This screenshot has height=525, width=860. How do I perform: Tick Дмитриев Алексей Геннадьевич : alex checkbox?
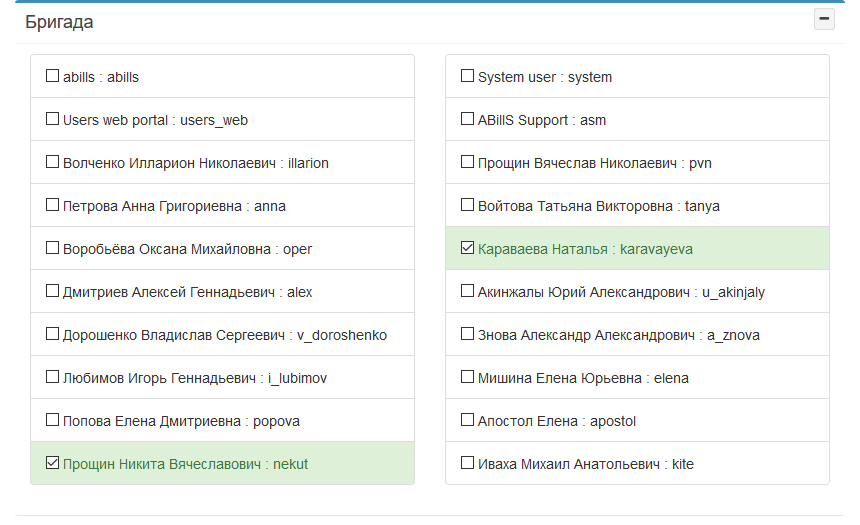coord(52,291)
